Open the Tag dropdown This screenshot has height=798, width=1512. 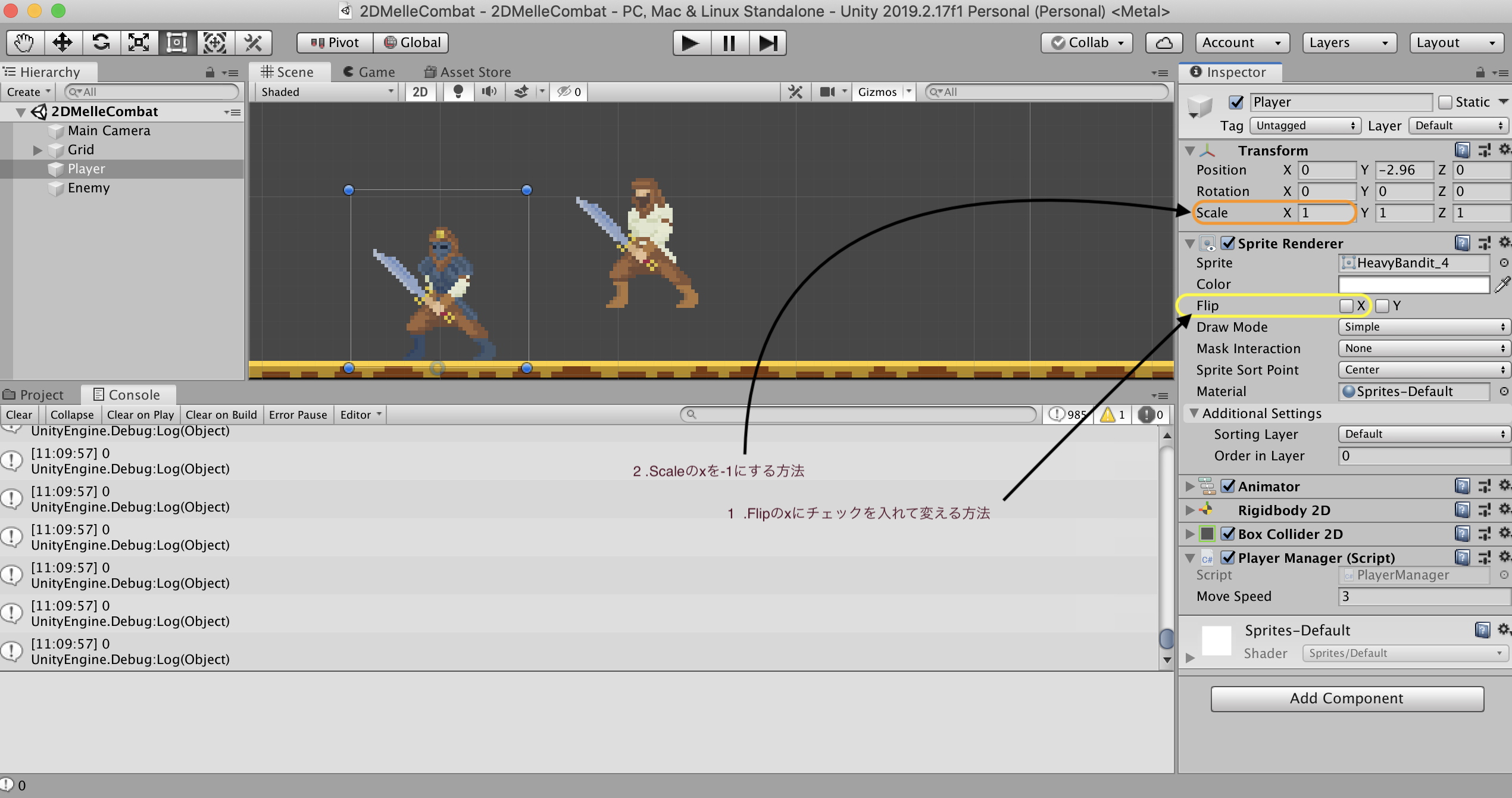click(x=1305, y=126)
